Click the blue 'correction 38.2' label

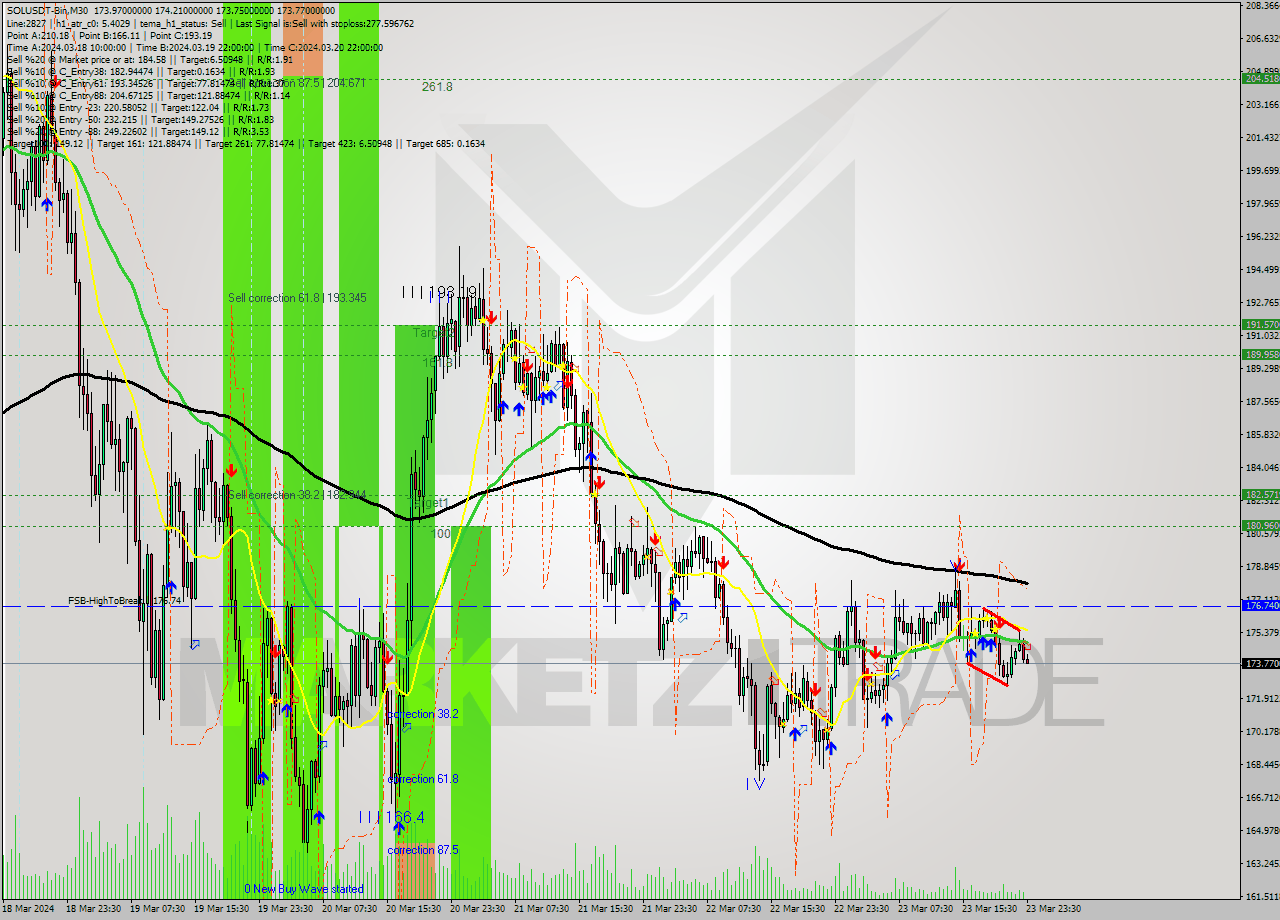tap(422, 714)
